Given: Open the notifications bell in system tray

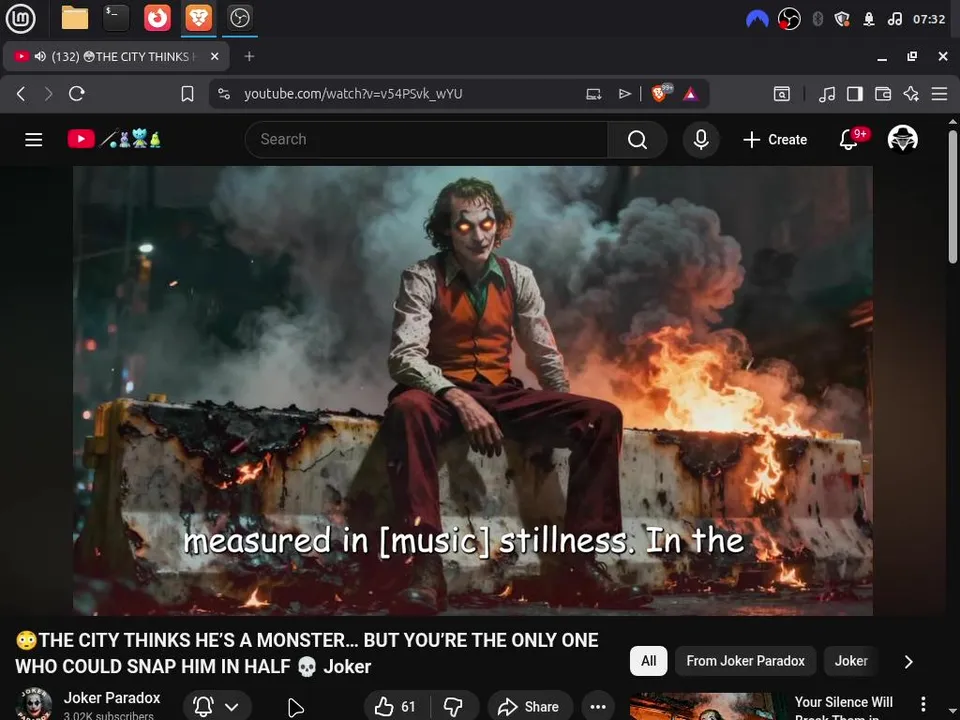Looking at the screenshot, I should (x=869, y=19).
